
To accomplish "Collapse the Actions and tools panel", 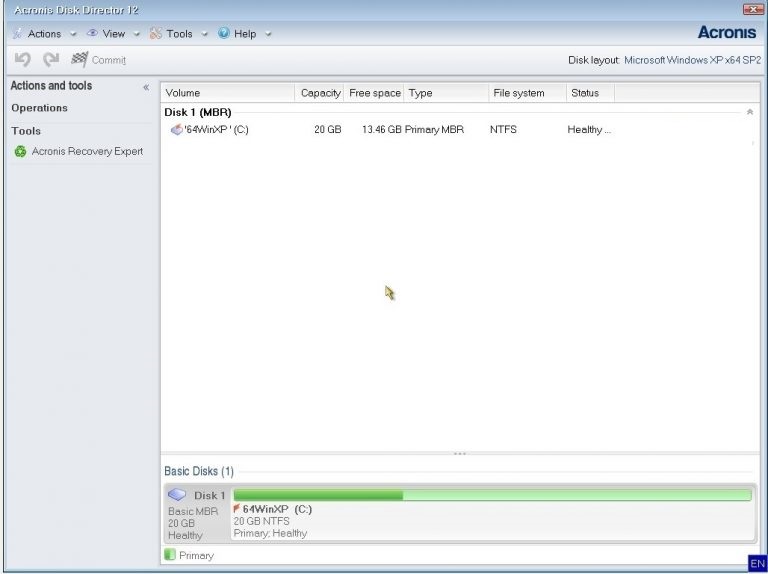I will pyautogui.click(x=146, y=87).
